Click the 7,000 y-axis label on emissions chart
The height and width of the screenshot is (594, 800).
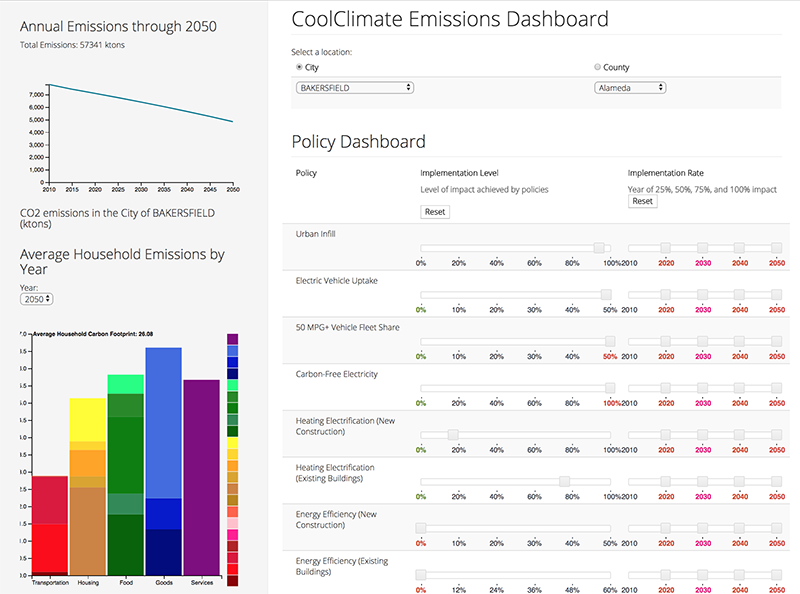[x=36, y=95]
